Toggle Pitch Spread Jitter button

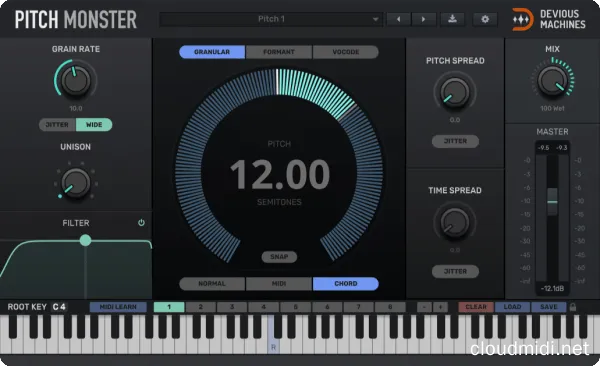click(x=455, y=141)
